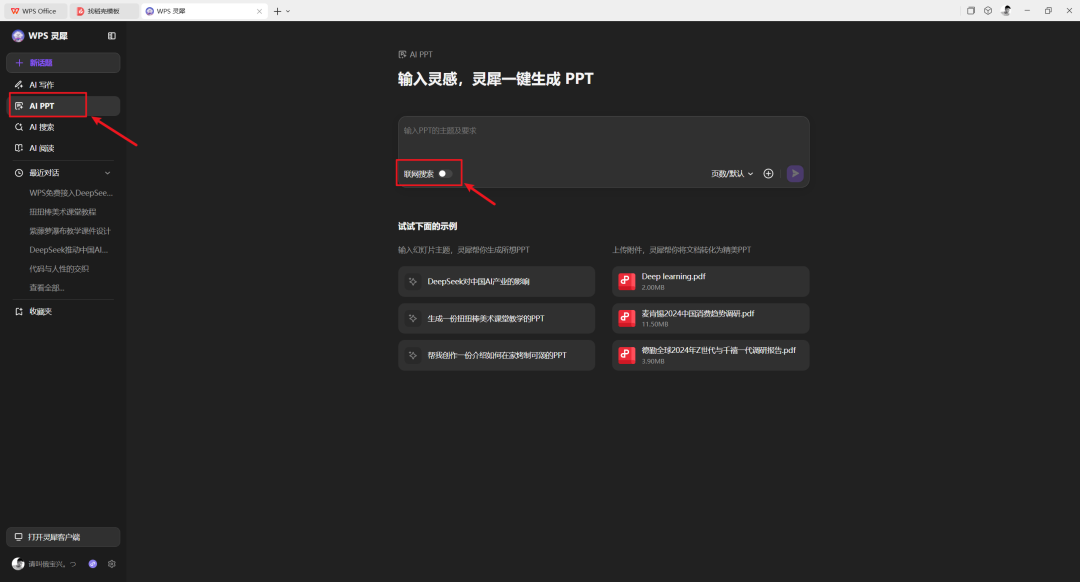Click the PDF icon of Deep learning.pdf
Screen dimensions: 1080x582
tap(626, 282)
